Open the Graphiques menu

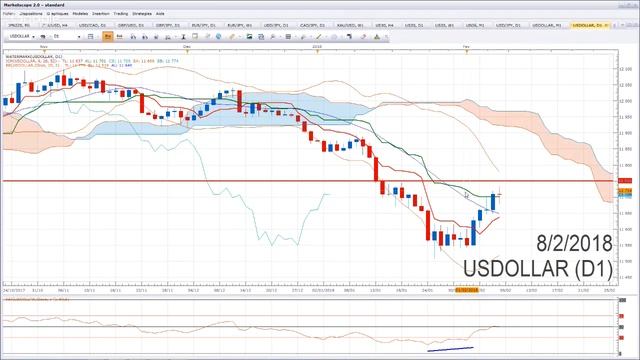click(57, 13)
